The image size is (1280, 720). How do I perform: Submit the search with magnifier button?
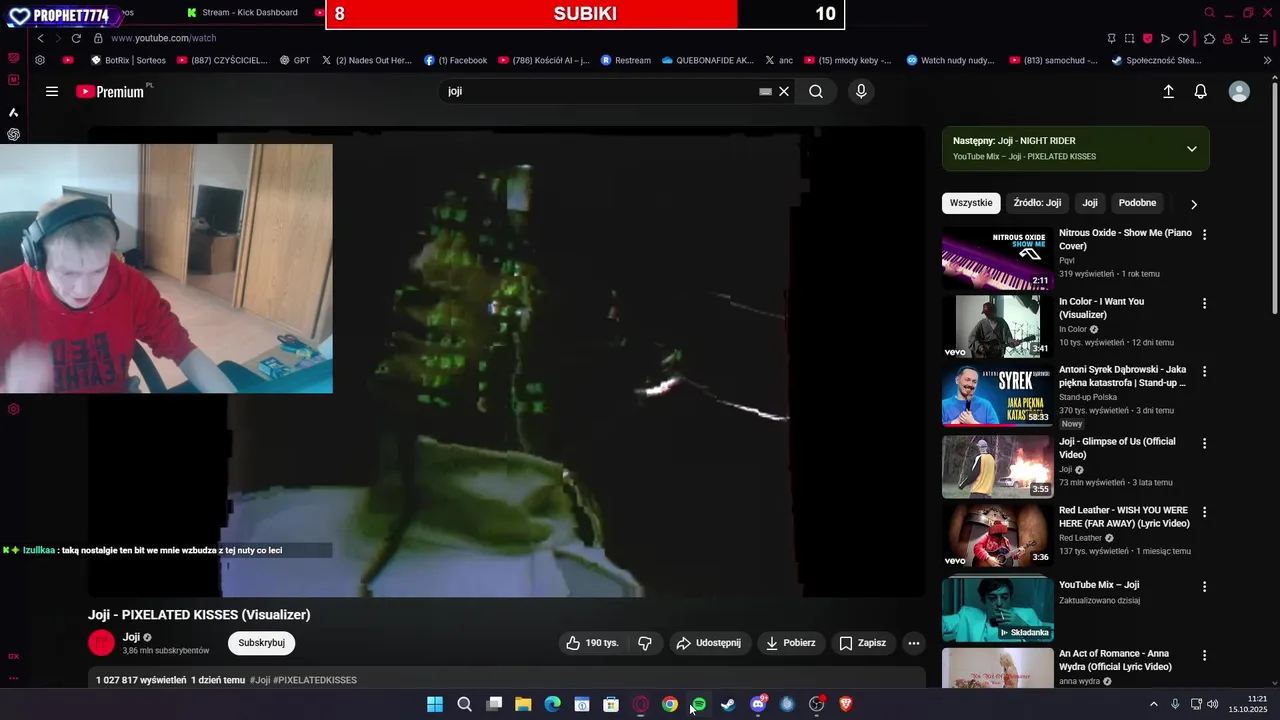pyautogui.click(x=816, y=91)
